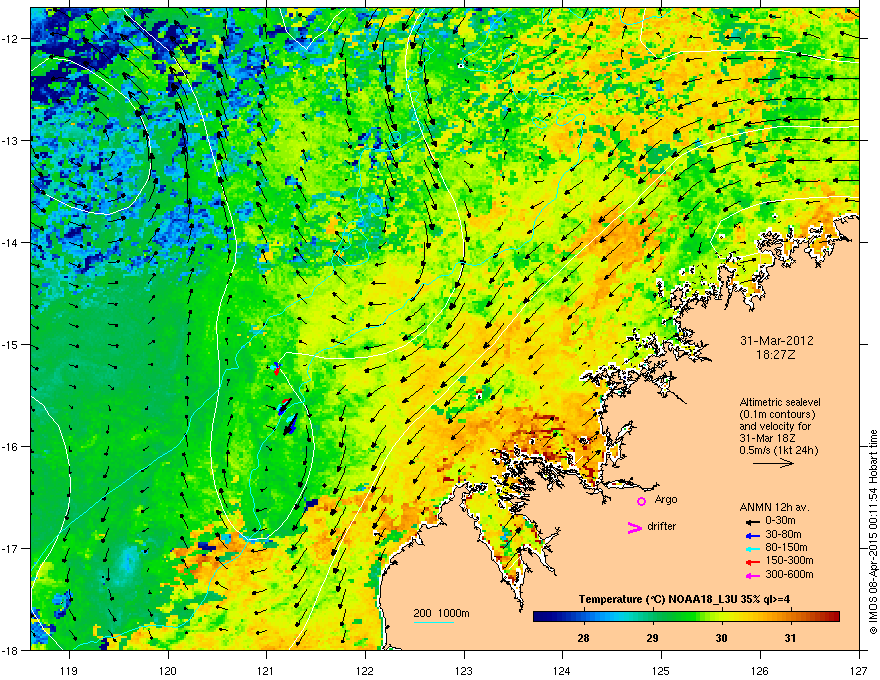Select the '31-Mar-2012' date text

click(x=777, y=341)
